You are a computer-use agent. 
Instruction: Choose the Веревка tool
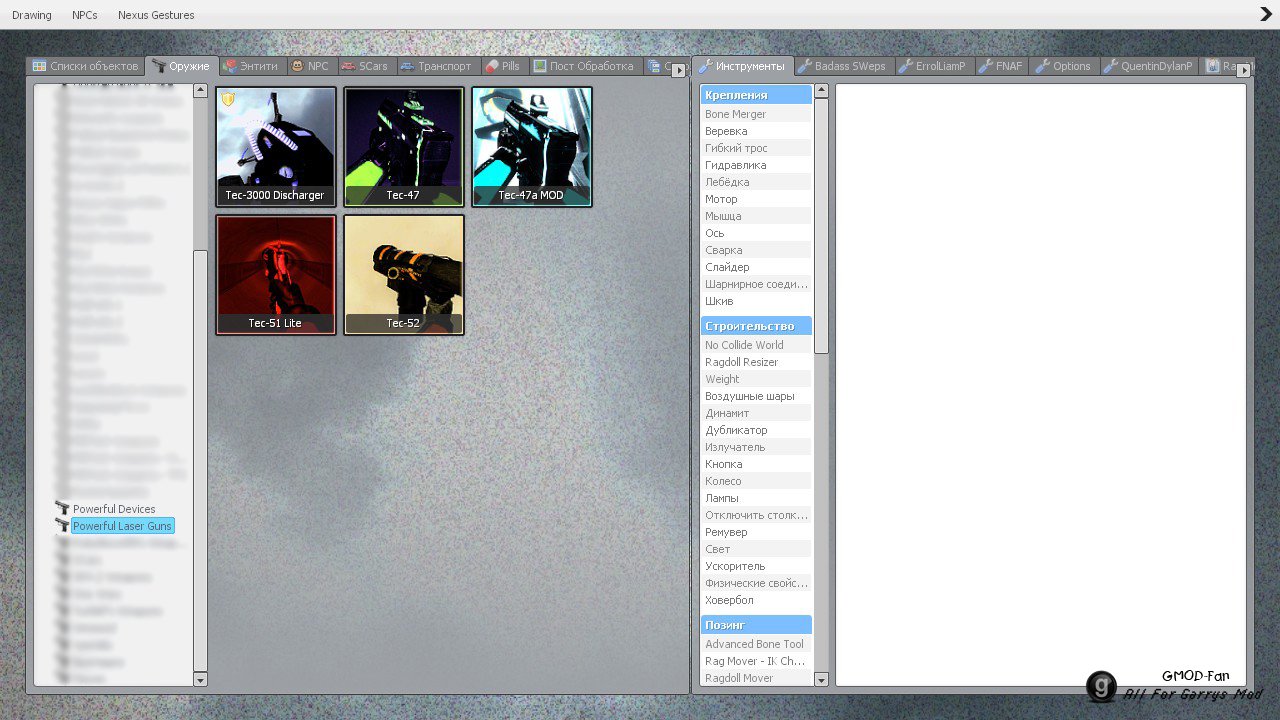(756, 131)
